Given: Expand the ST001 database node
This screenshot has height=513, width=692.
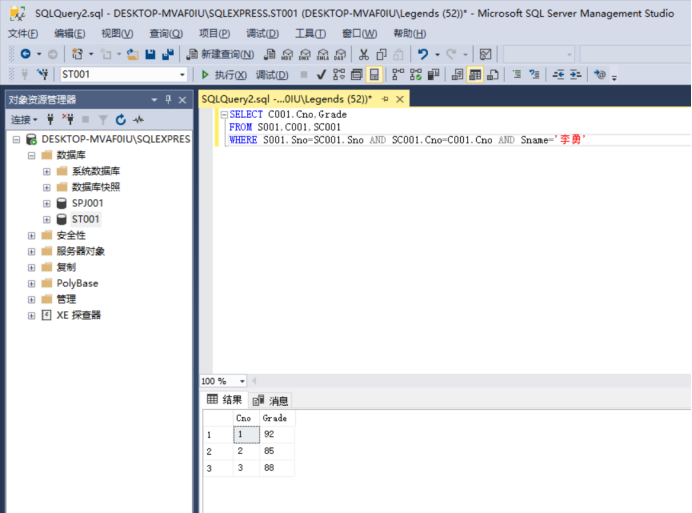Looking at the screenshot, I should [x=47, y=219].
